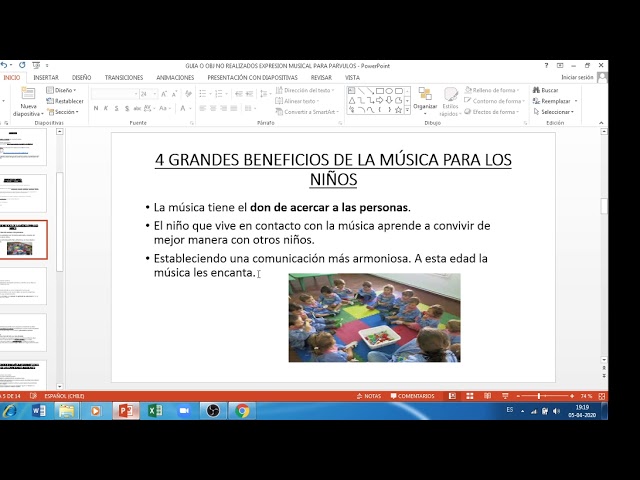
Task: Select the star shape in shapes gallery
Action: pos(398,109)
